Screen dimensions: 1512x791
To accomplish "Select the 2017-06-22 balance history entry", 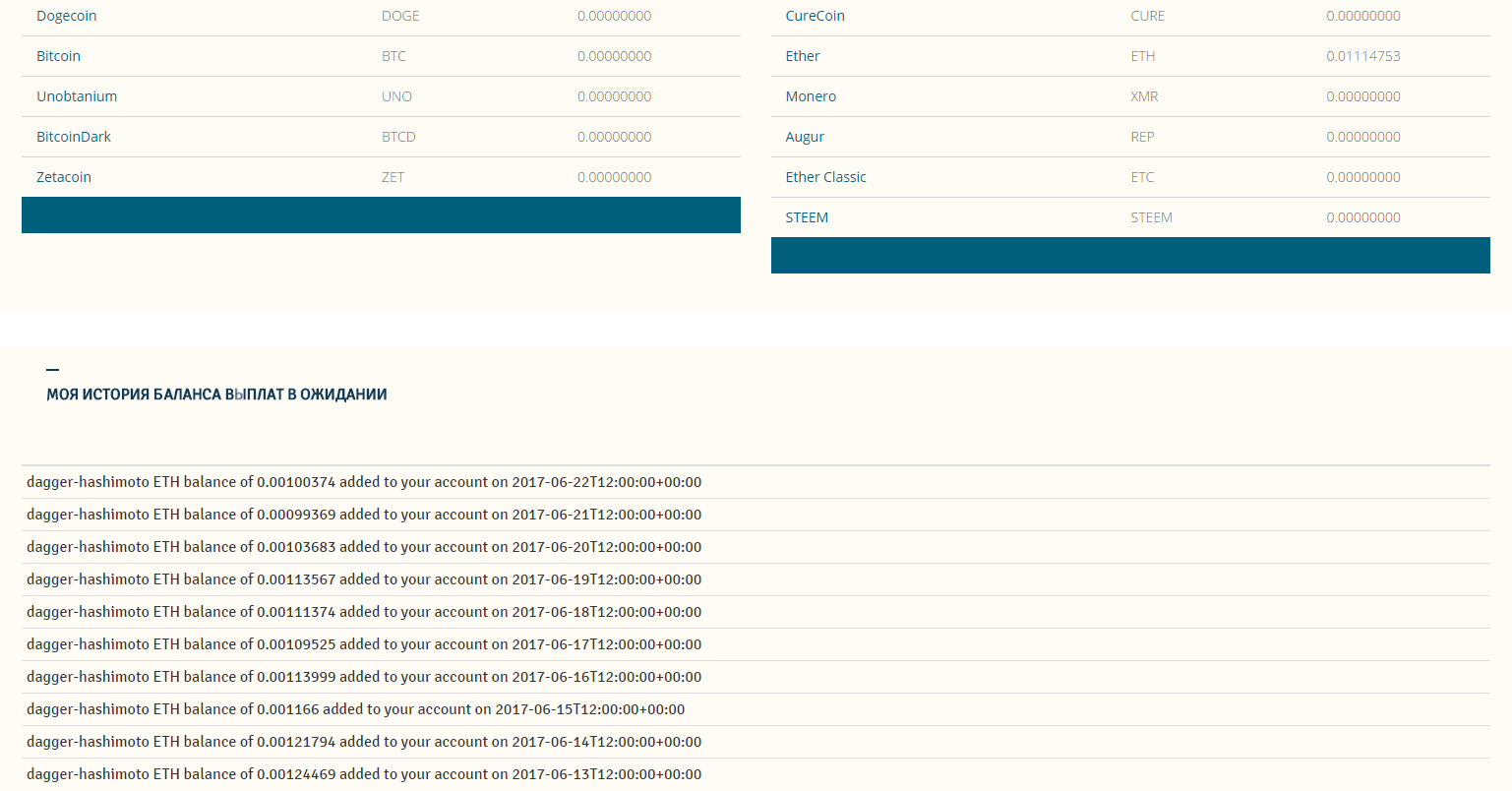I will [x=756, y=482].
